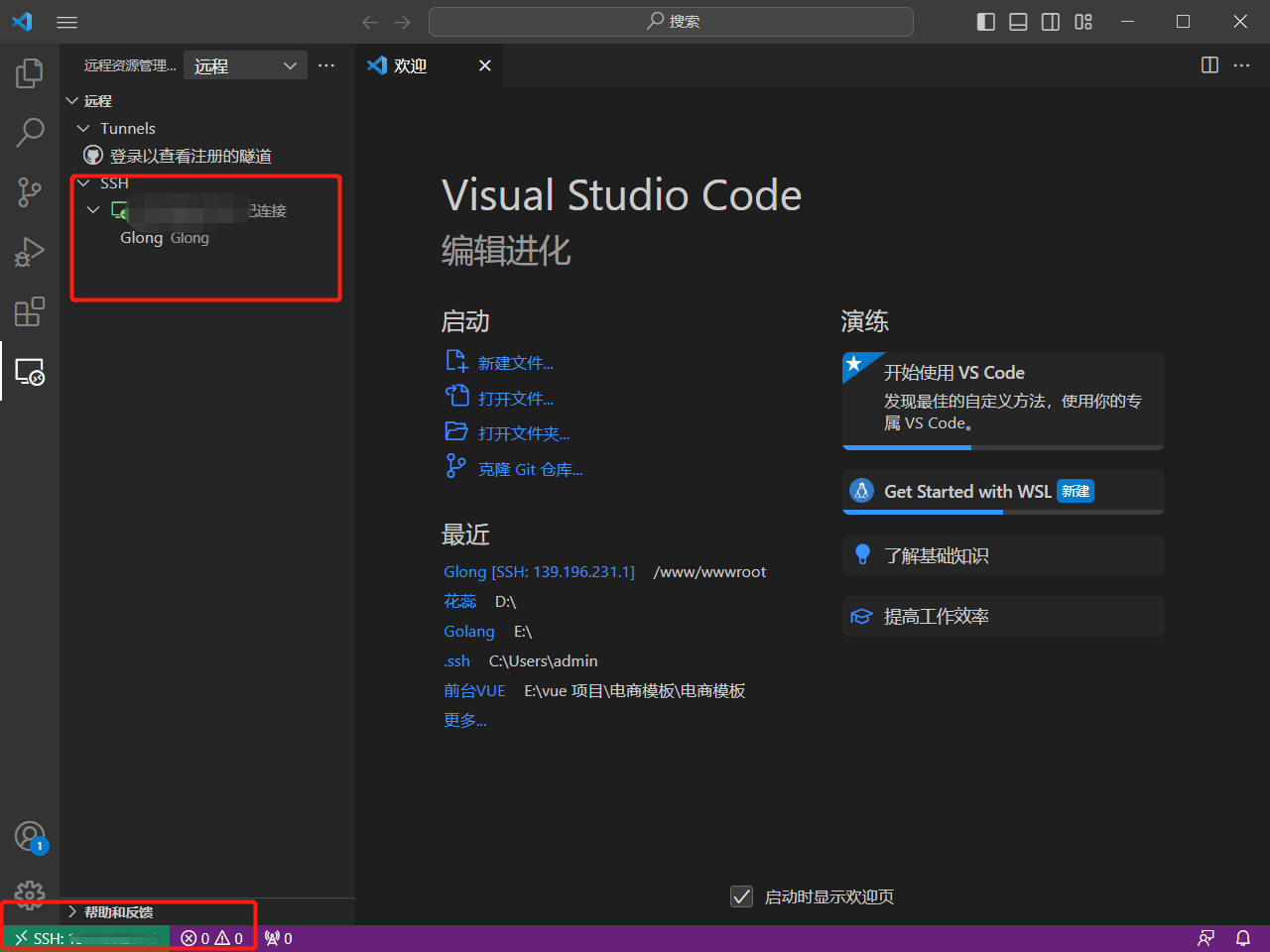1270x952 pixels.
Task: Open 了解基础知识 walkthrough
Action: coord(1003,555)
